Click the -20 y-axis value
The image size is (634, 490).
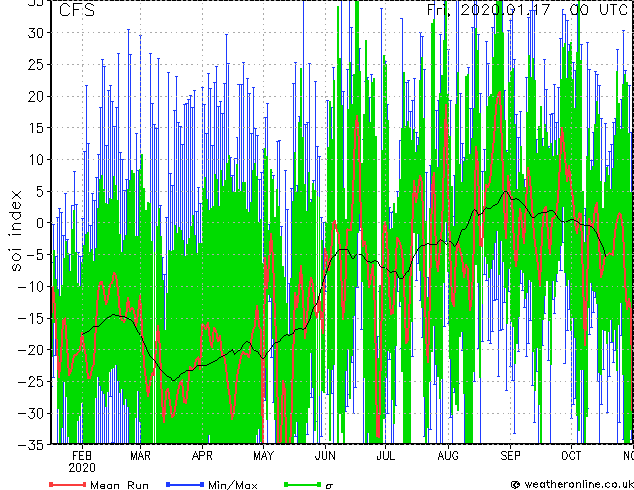coord(31,350)
